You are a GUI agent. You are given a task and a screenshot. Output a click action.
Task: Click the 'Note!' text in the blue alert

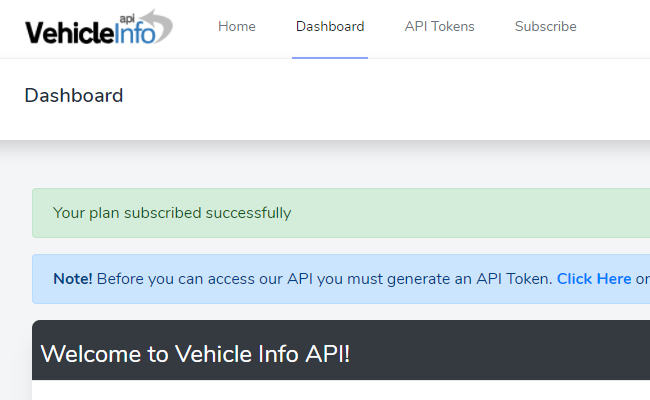[73, 279]
